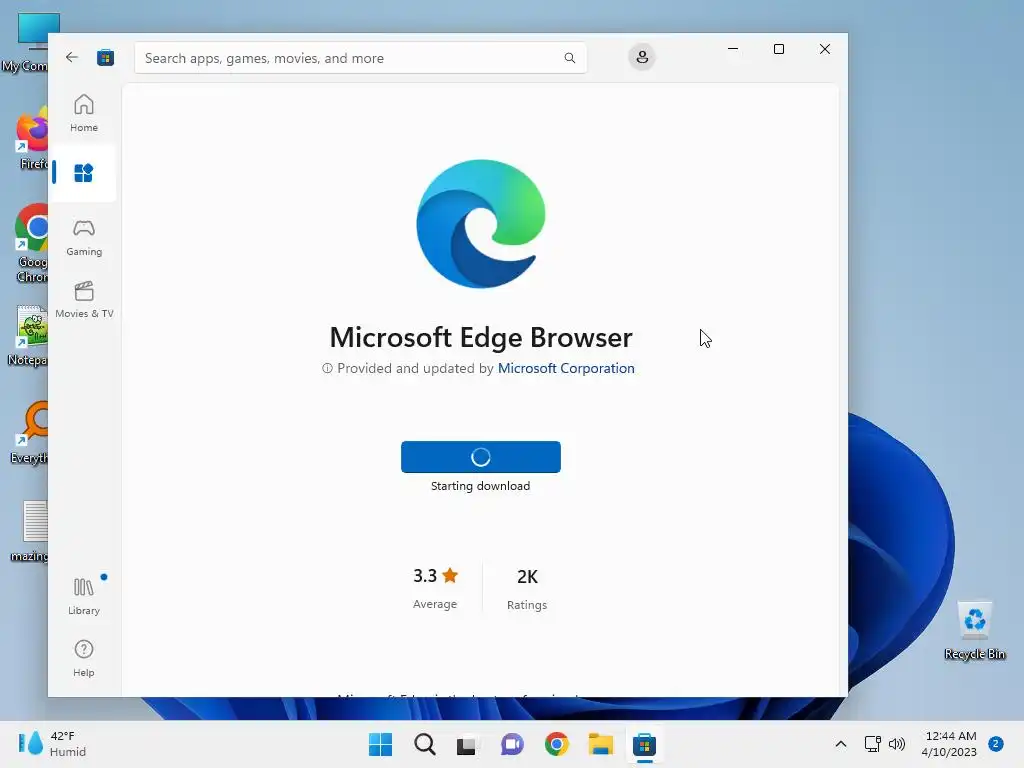Open the Gaming section

84,238
